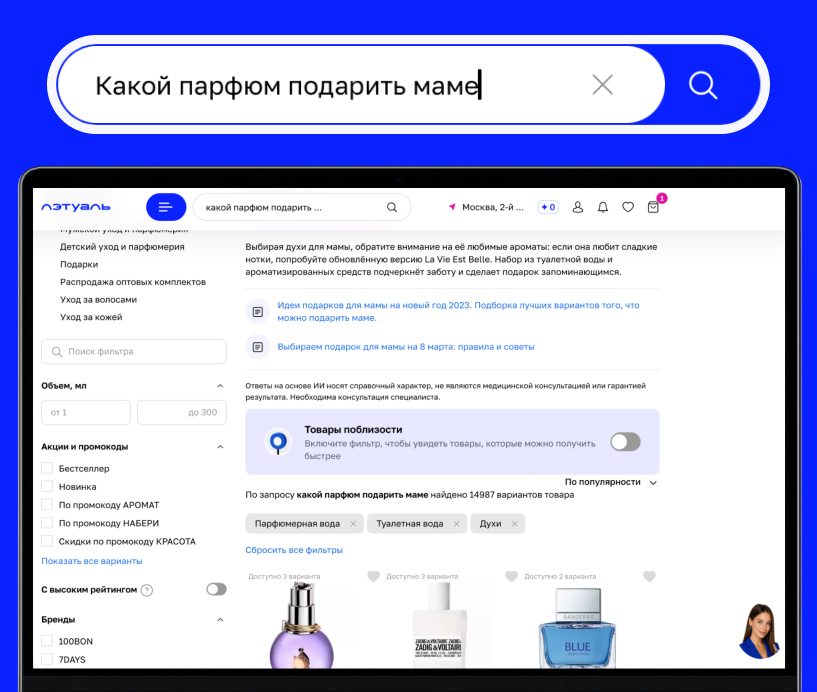This screenshot has width=817, height=692.
Task: Open the notifications bell icon
Action: [603, 207]
